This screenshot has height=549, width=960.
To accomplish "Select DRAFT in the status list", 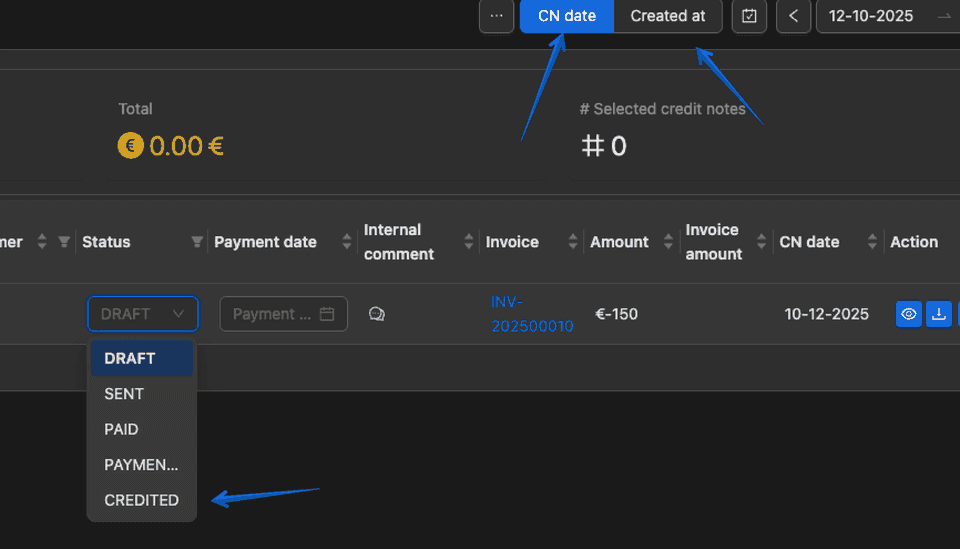I will pos(142,358).
